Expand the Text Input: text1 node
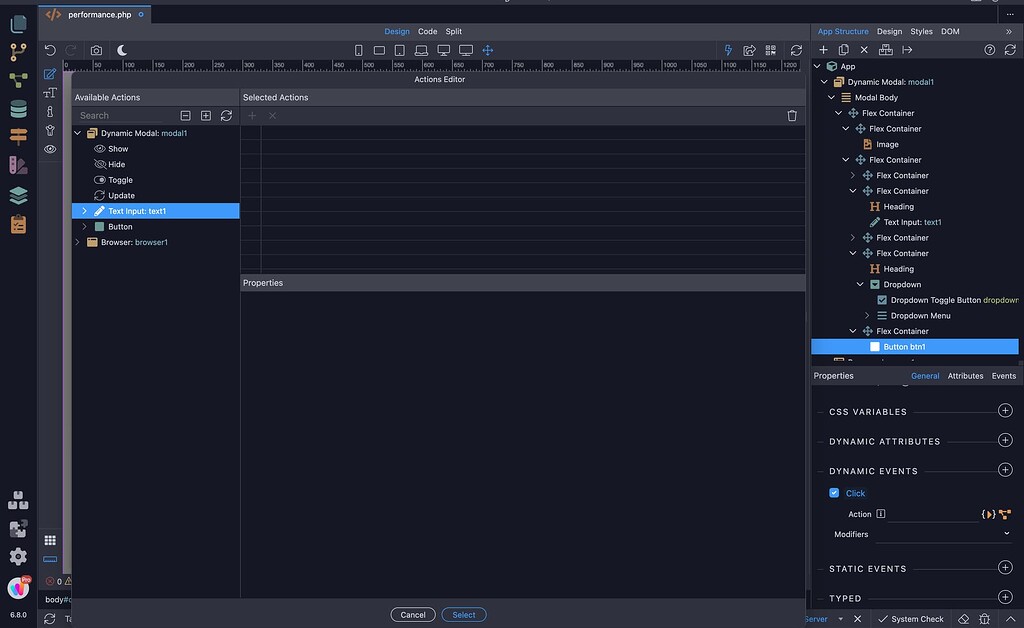This screenshot has width=1024, height=628. [x=85, y=211]
